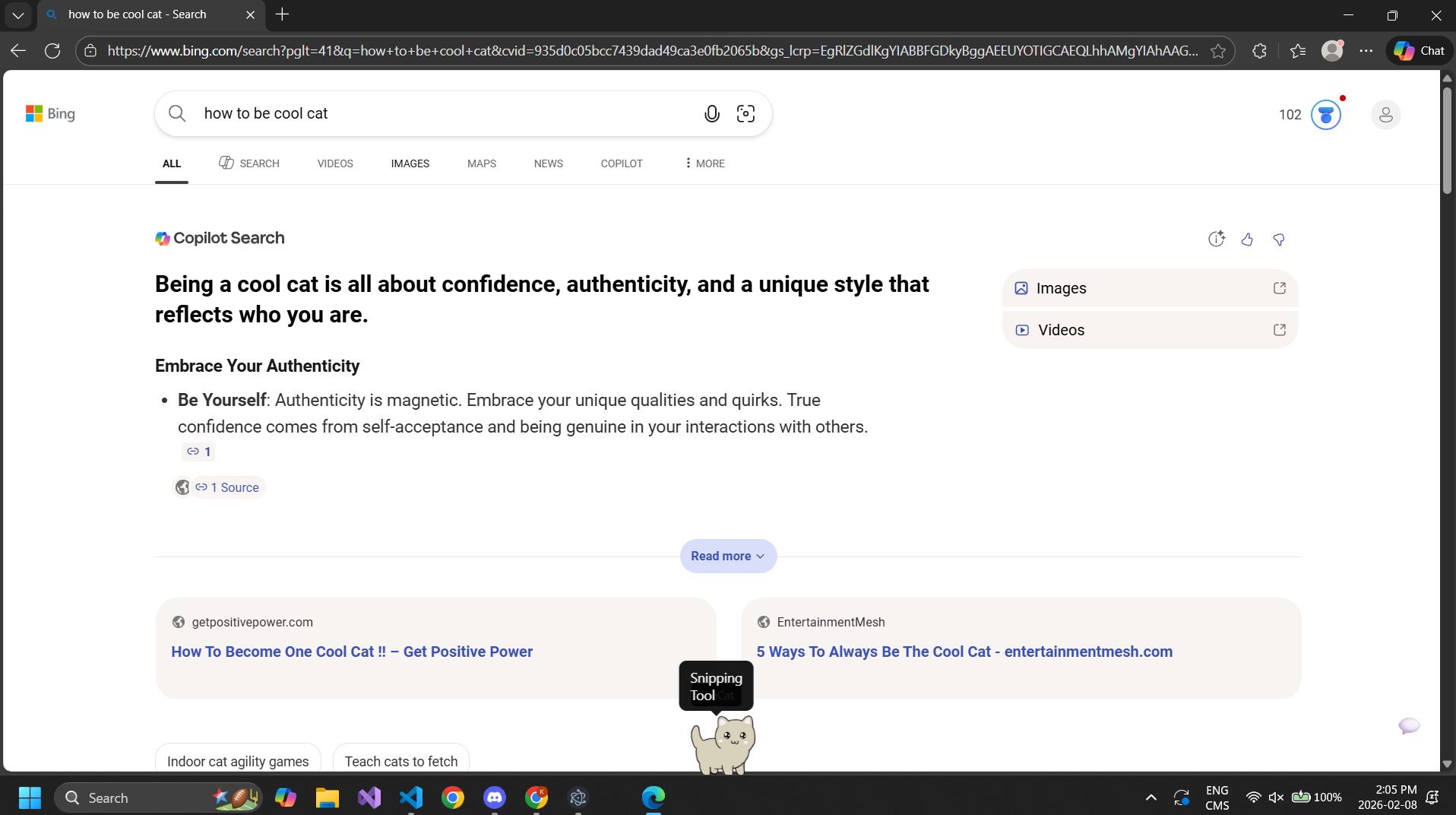Expand the MORE search categories menu
This screenshot has width=1456, height=815.
pos(704,163)
